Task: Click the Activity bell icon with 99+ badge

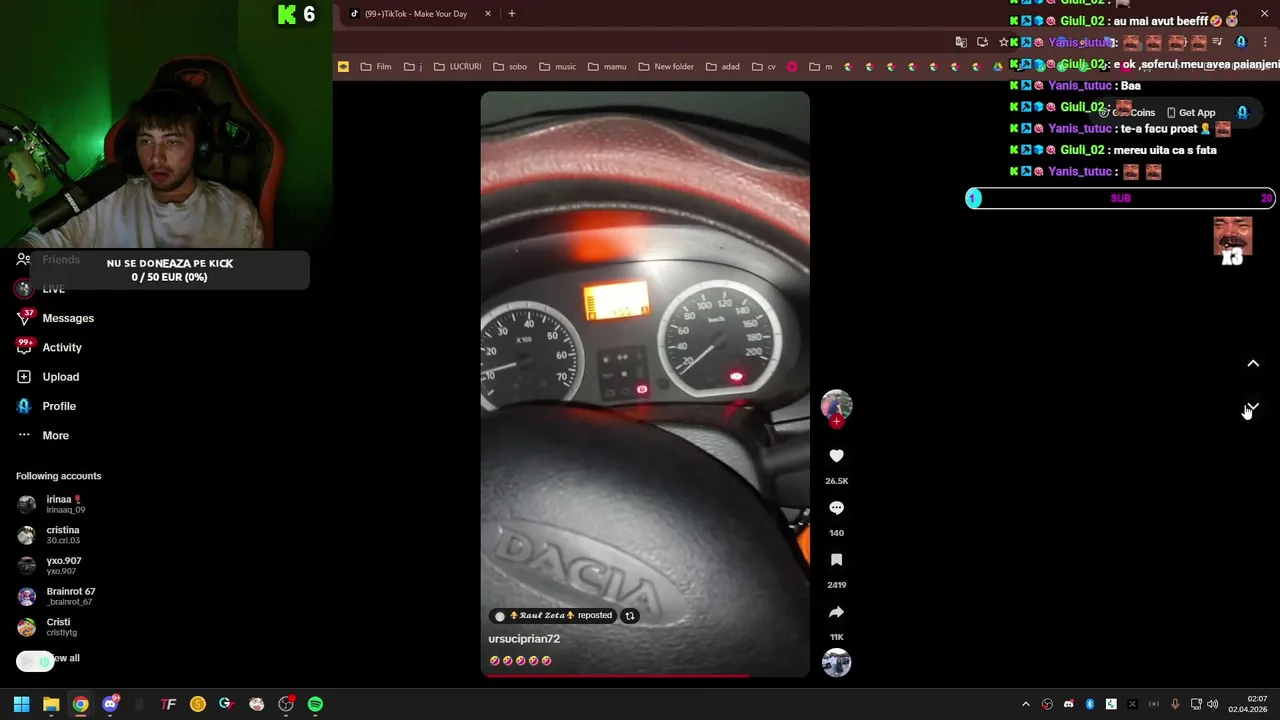Action: 24,347
